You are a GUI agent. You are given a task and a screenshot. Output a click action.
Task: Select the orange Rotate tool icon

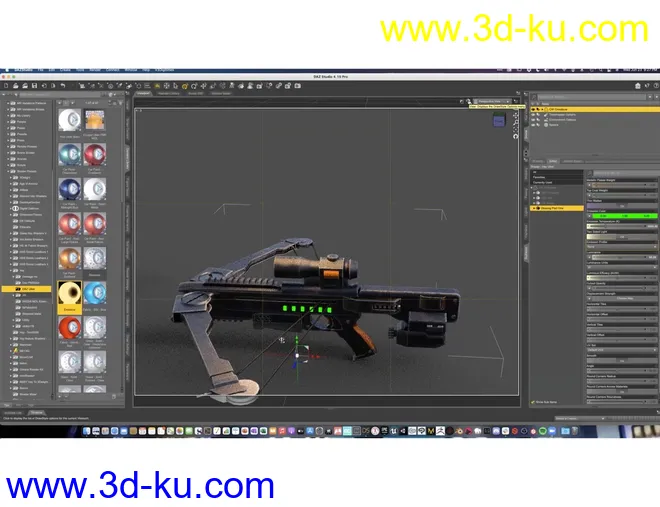click(x=185, y=86)
